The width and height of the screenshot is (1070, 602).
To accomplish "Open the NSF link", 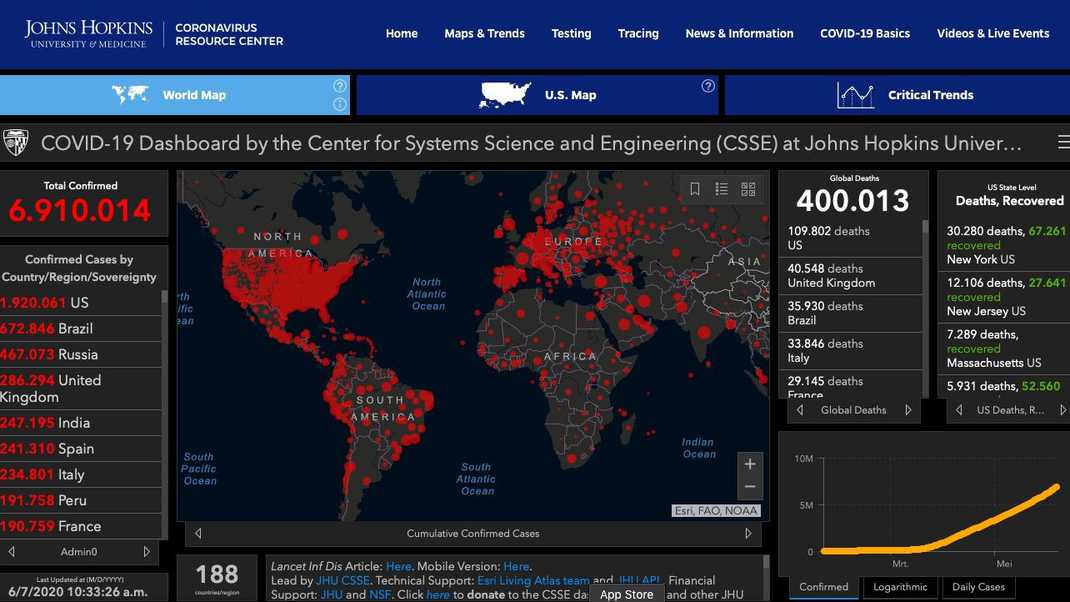I will click(x=379, y=594).
